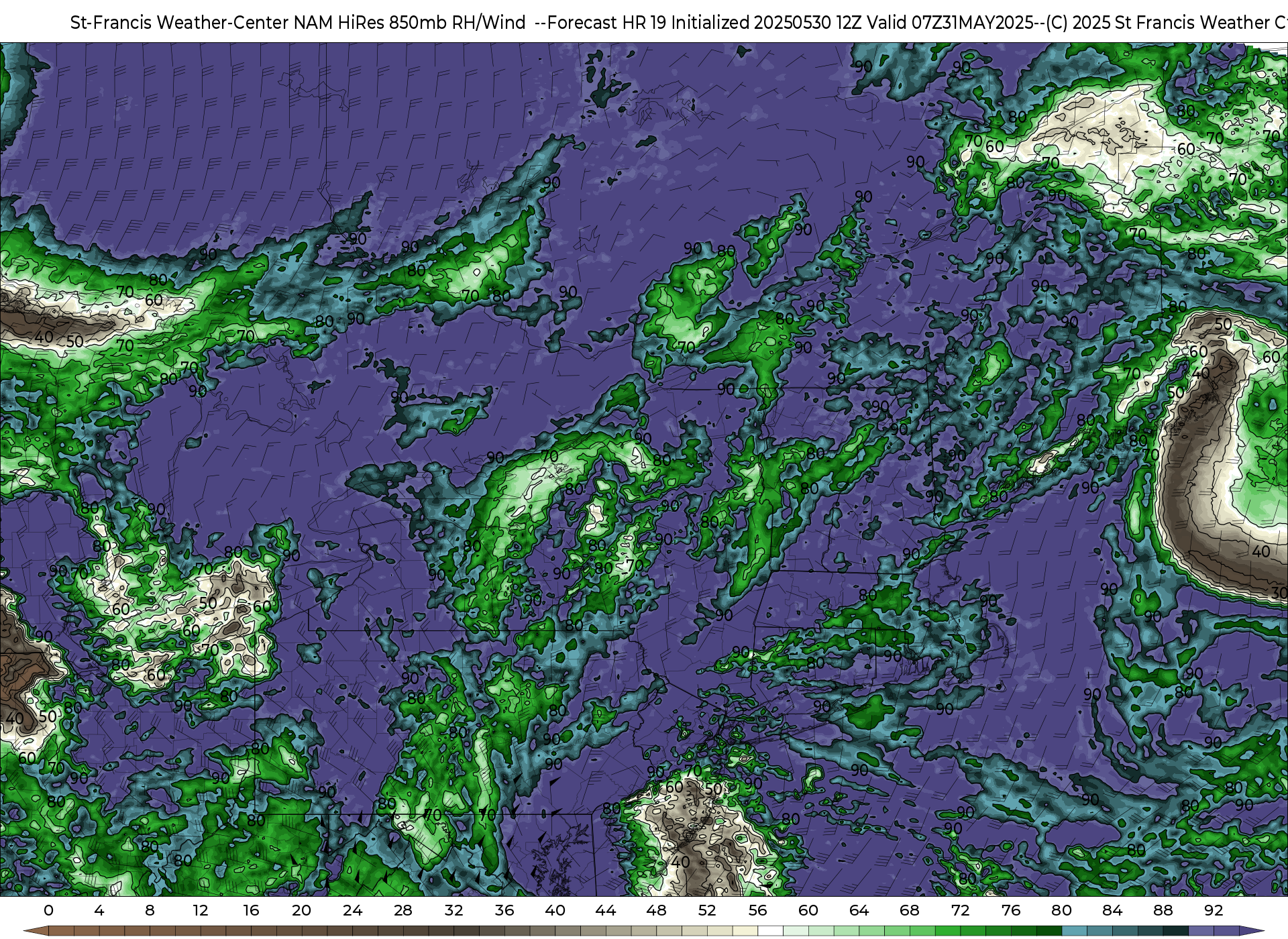Viewport: 1288px width, 939px height.
Task: Click the "68" color bar legend label
Action: point(910,910)
